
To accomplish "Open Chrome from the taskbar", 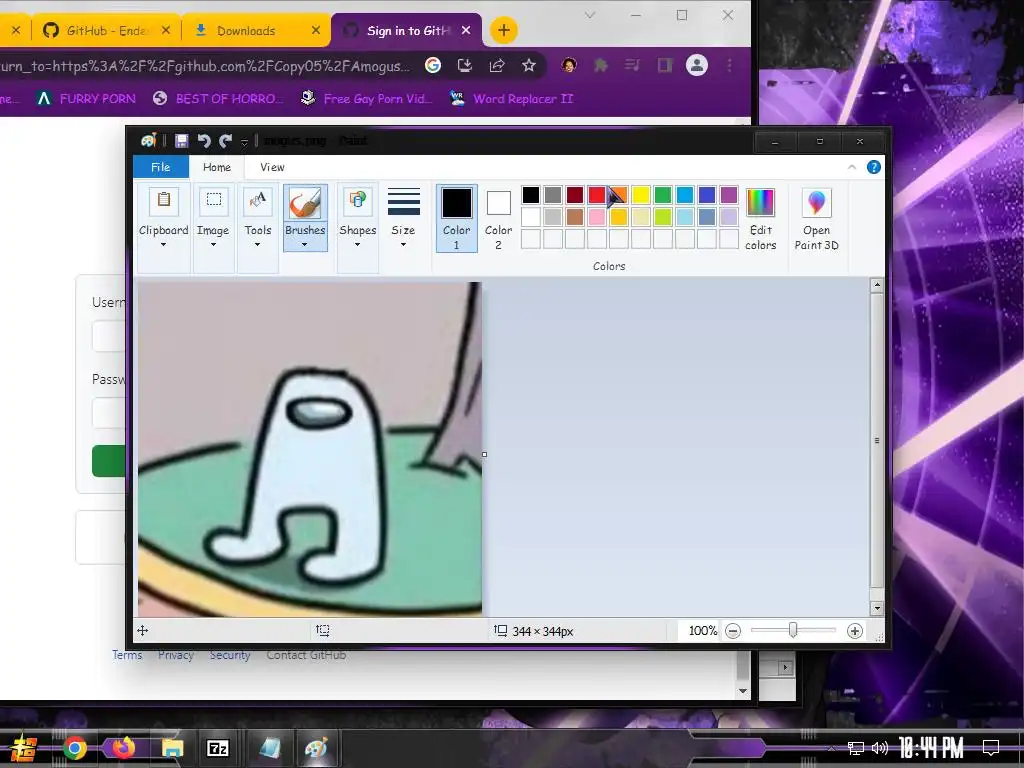I will 75,748.
